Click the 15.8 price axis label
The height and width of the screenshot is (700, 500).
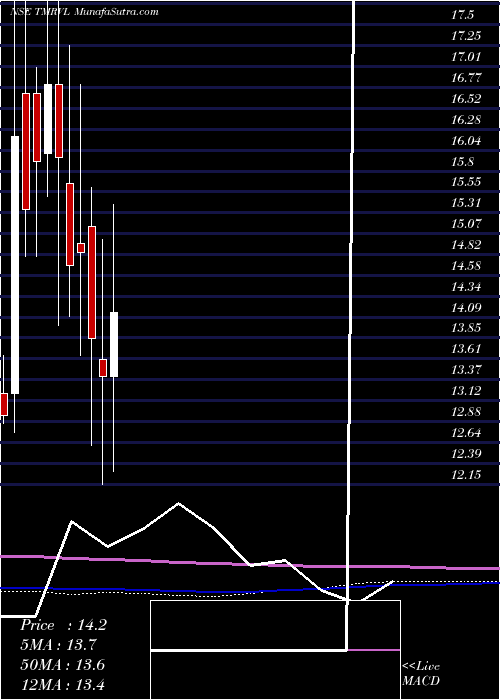(462, 162)
